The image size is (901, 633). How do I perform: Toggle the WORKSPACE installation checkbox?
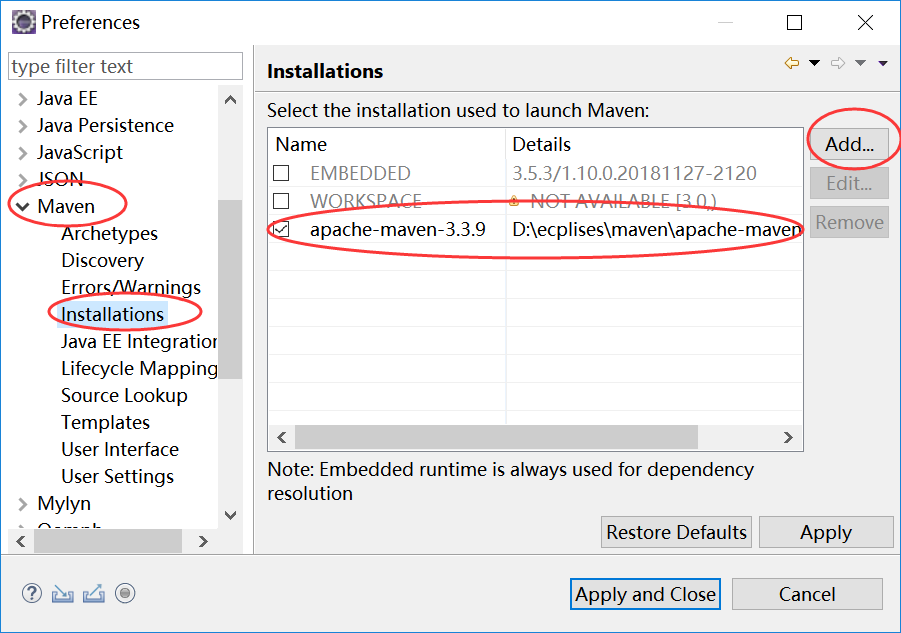point(281,201)
